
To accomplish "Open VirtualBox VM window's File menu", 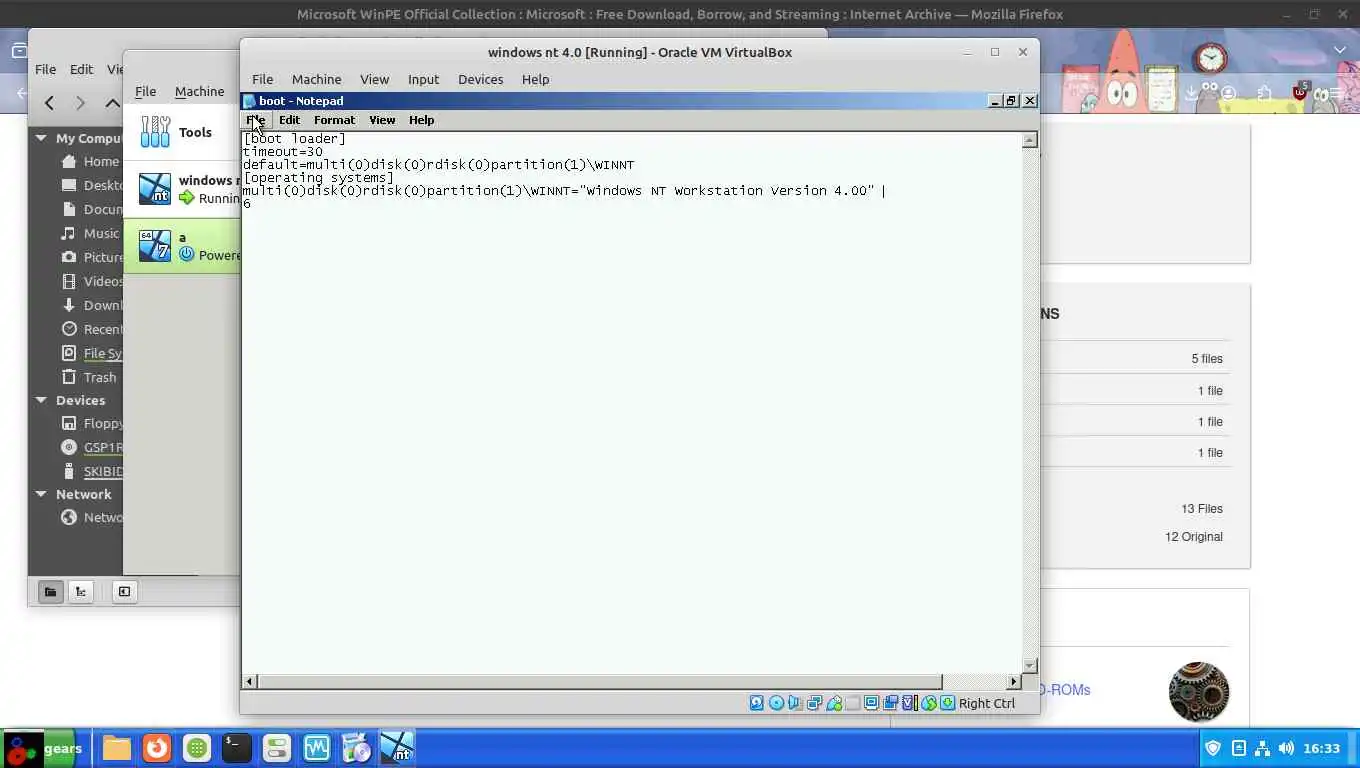I will click(262, 79).
